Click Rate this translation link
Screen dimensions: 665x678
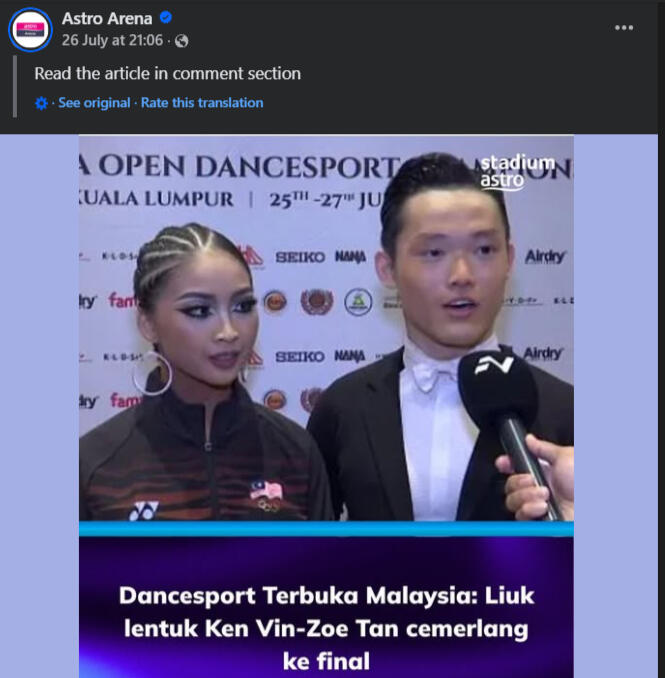click(x=202, y=103)
